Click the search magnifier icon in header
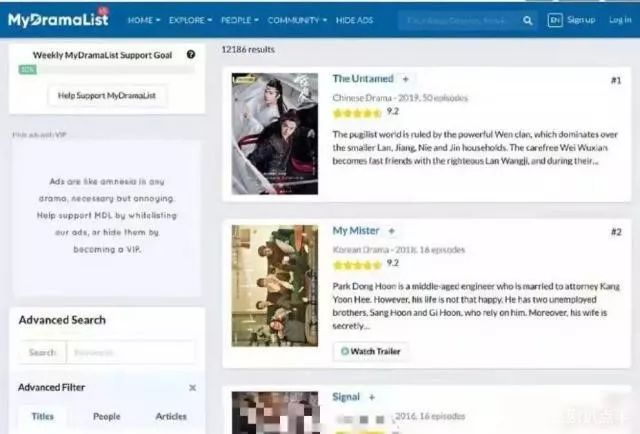Viewport: 640px width, 434px height. pos(527,20)
